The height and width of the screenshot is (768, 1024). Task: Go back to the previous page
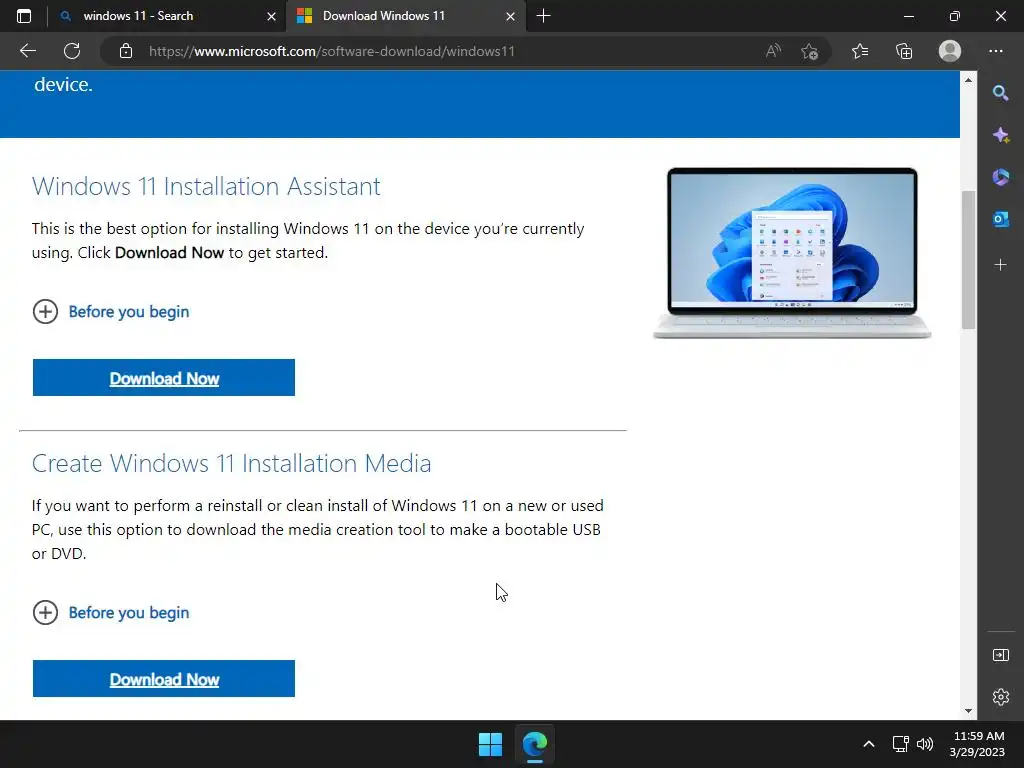[x=27, y=51]
